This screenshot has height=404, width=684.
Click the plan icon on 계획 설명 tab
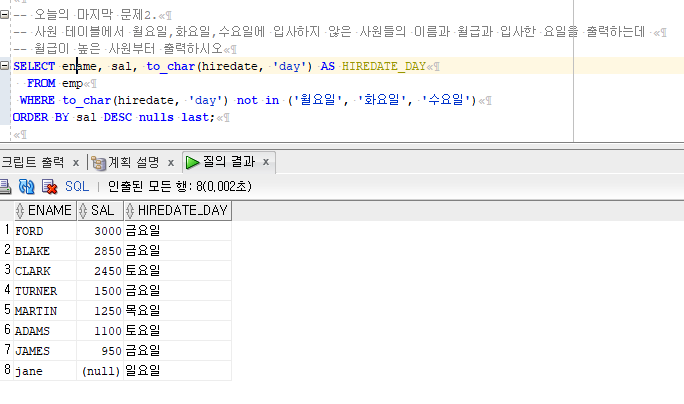pos(99,163)
